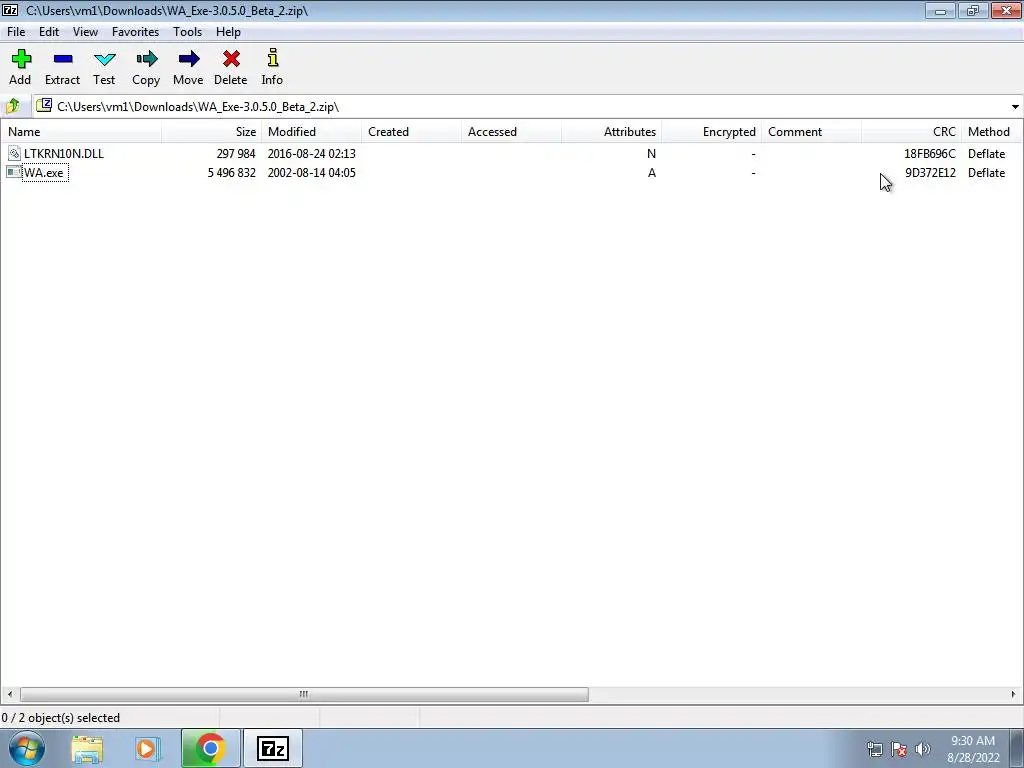Switch to Google Chrome in taskbar
Viewport: 1024px width, 768px height.
[210, 748]
